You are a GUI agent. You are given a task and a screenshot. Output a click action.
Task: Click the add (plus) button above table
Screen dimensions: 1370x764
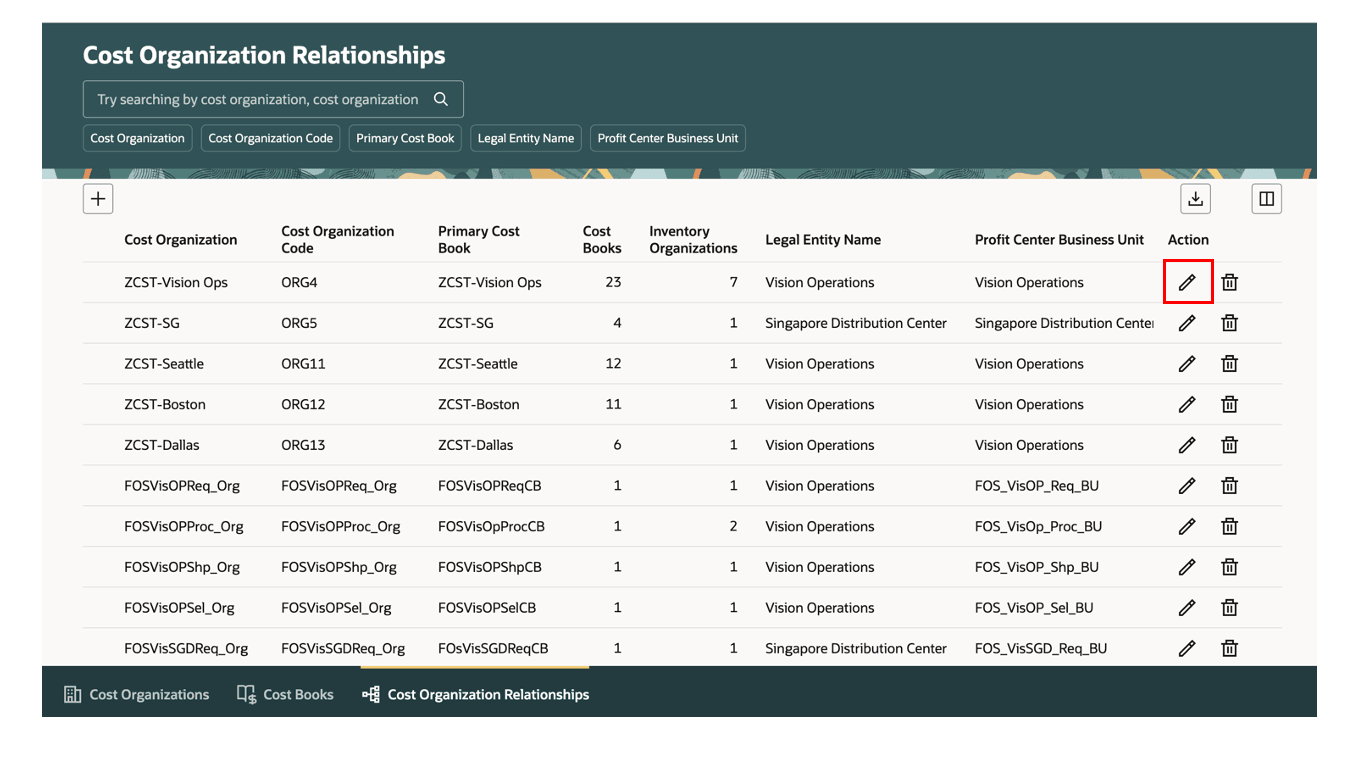pyautogui.click(x=98, y=199)
